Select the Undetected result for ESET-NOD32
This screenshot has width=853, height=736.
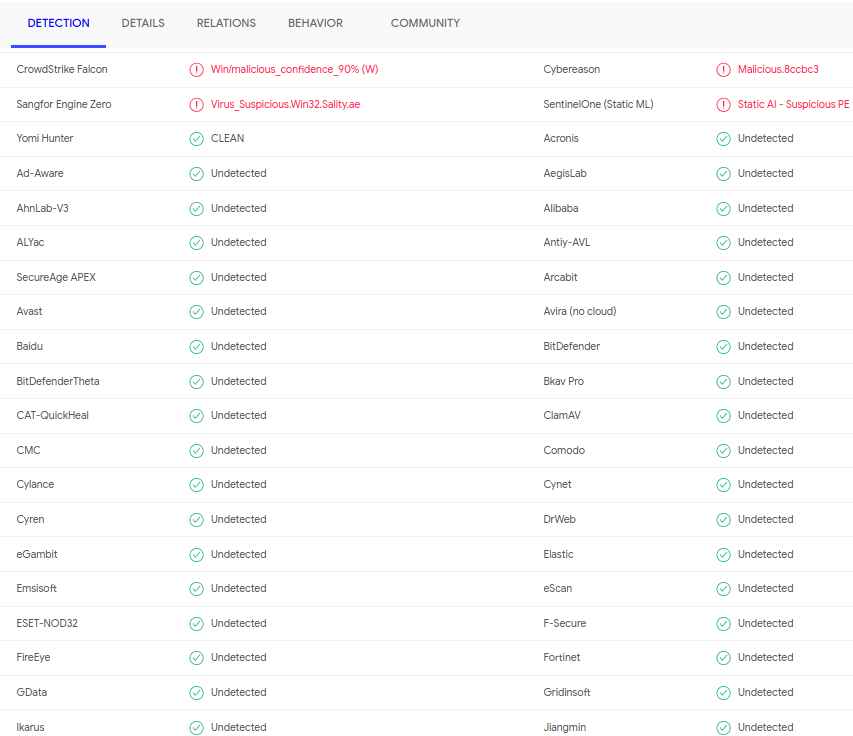point(239,623)
